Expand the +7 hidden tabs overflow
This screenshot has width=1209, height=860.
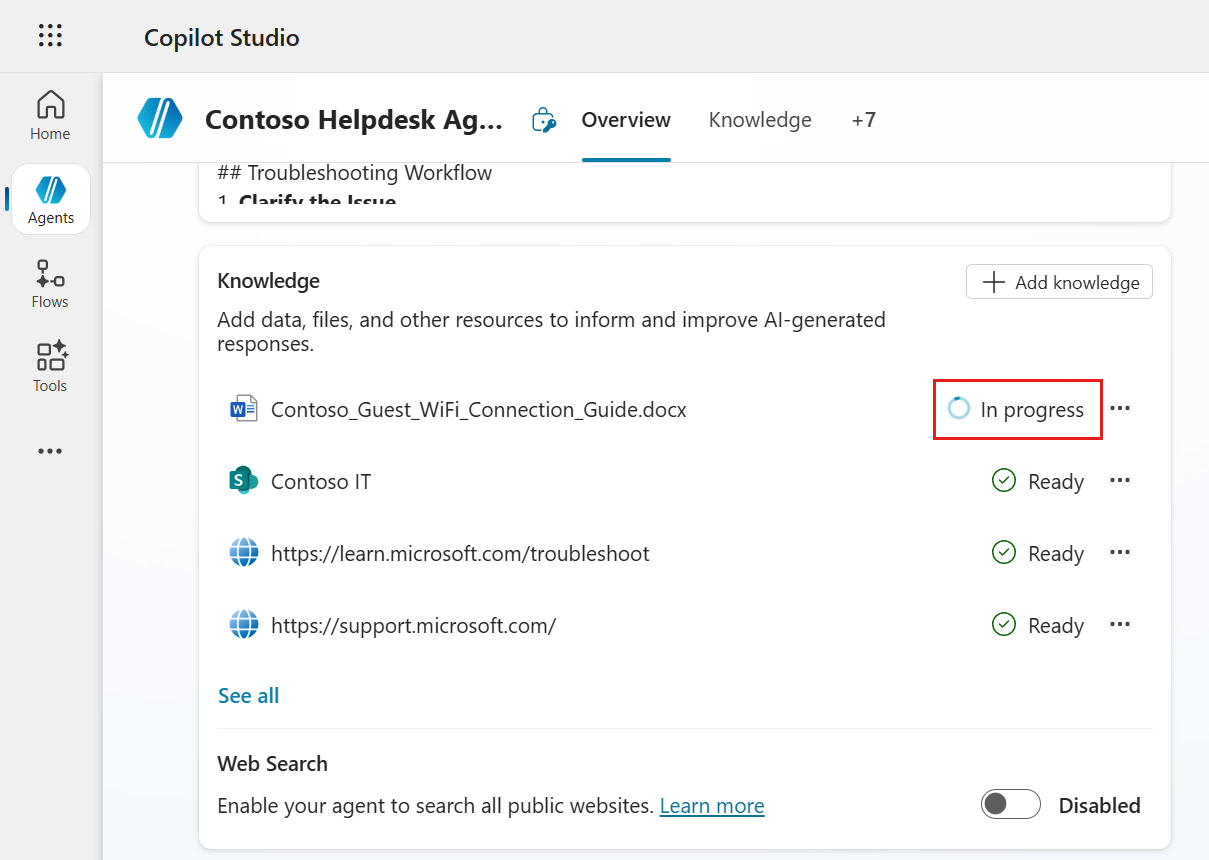click(x=863, y=120)
